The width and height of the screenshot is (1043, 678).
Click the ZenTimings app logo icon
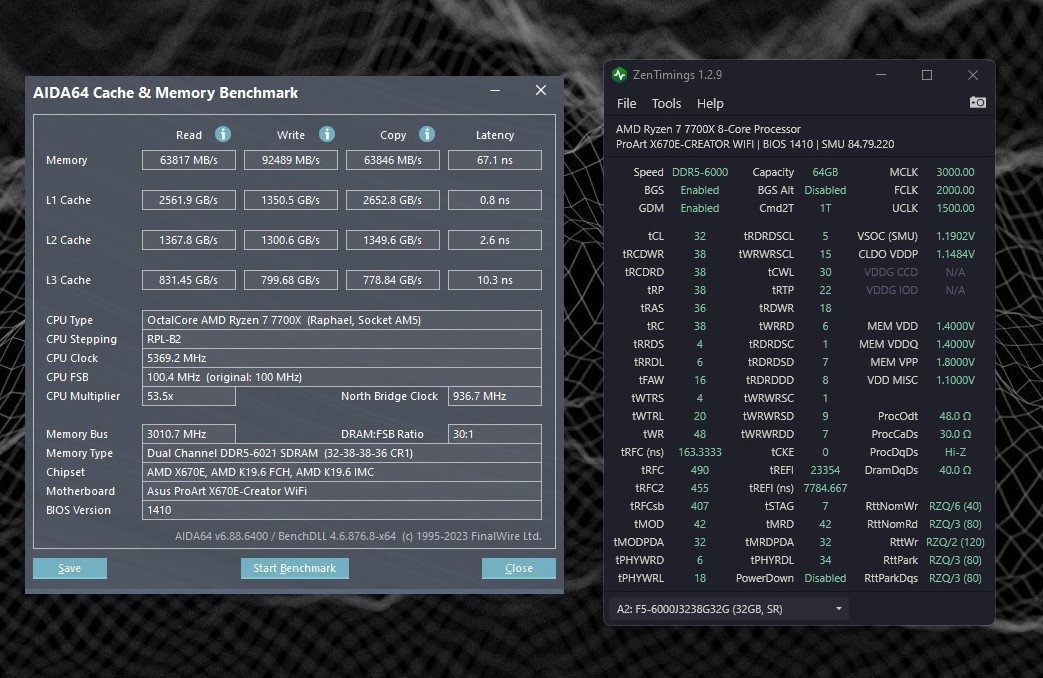[619, 75]
